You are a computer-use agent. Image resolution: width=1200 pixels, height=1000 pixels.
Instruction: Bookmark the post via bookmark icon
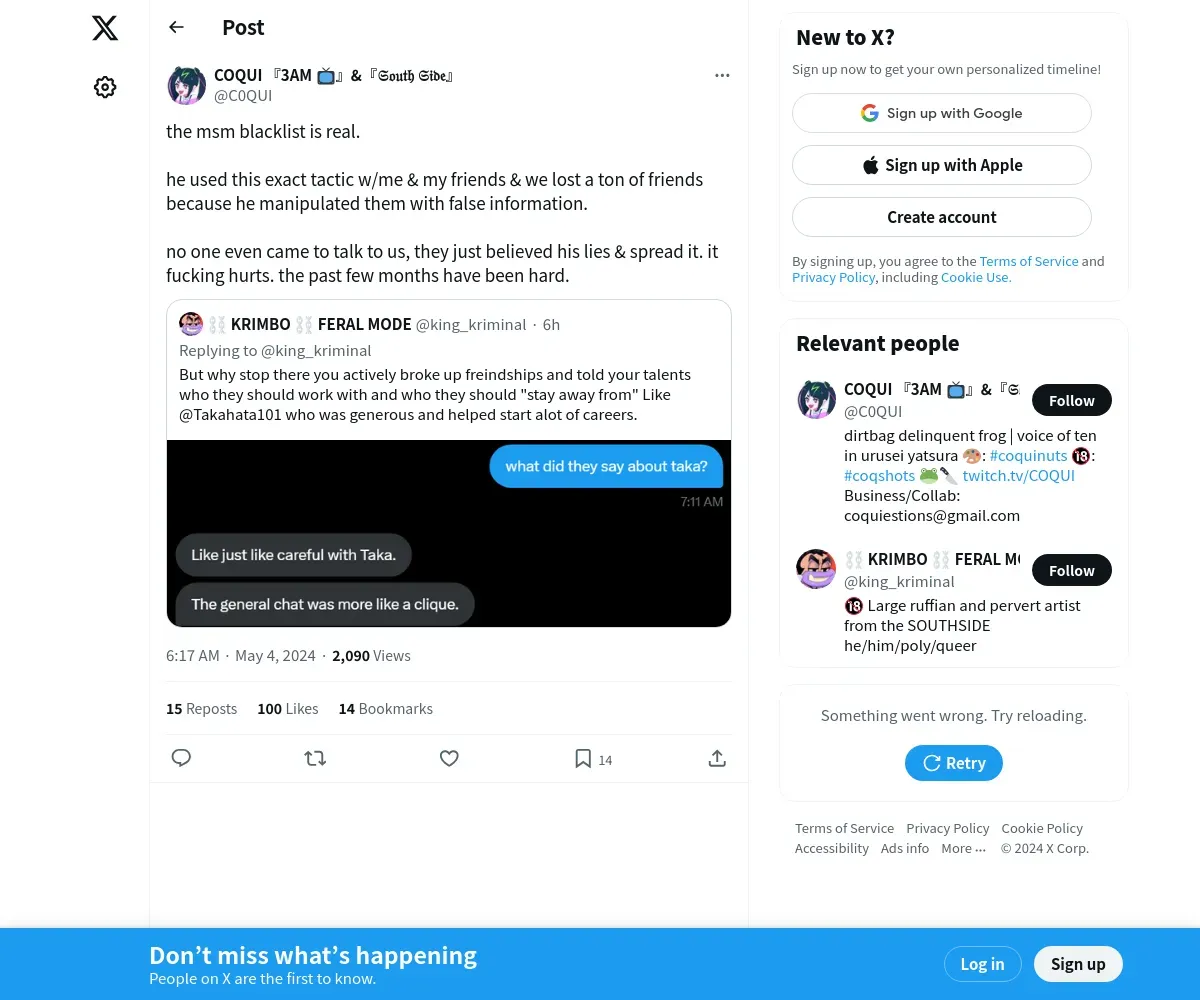(x=583, y=758)
